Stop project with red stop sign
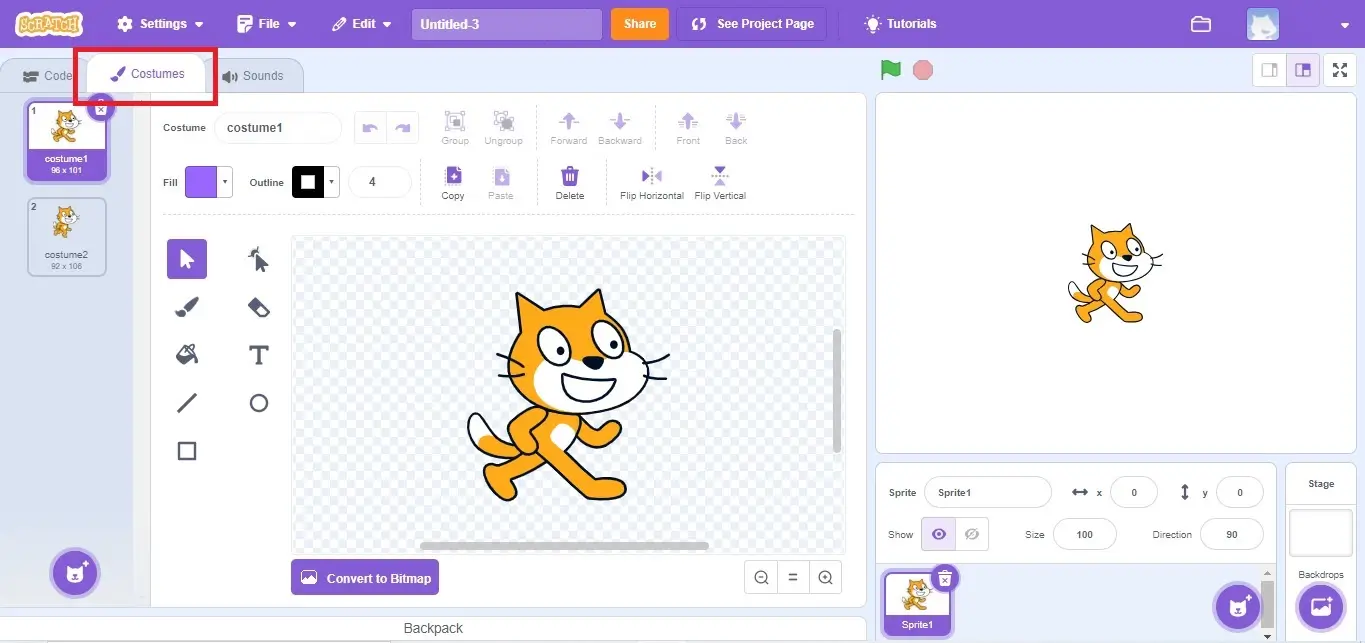Screen dimensions: 1365x643 pos(923,70)
